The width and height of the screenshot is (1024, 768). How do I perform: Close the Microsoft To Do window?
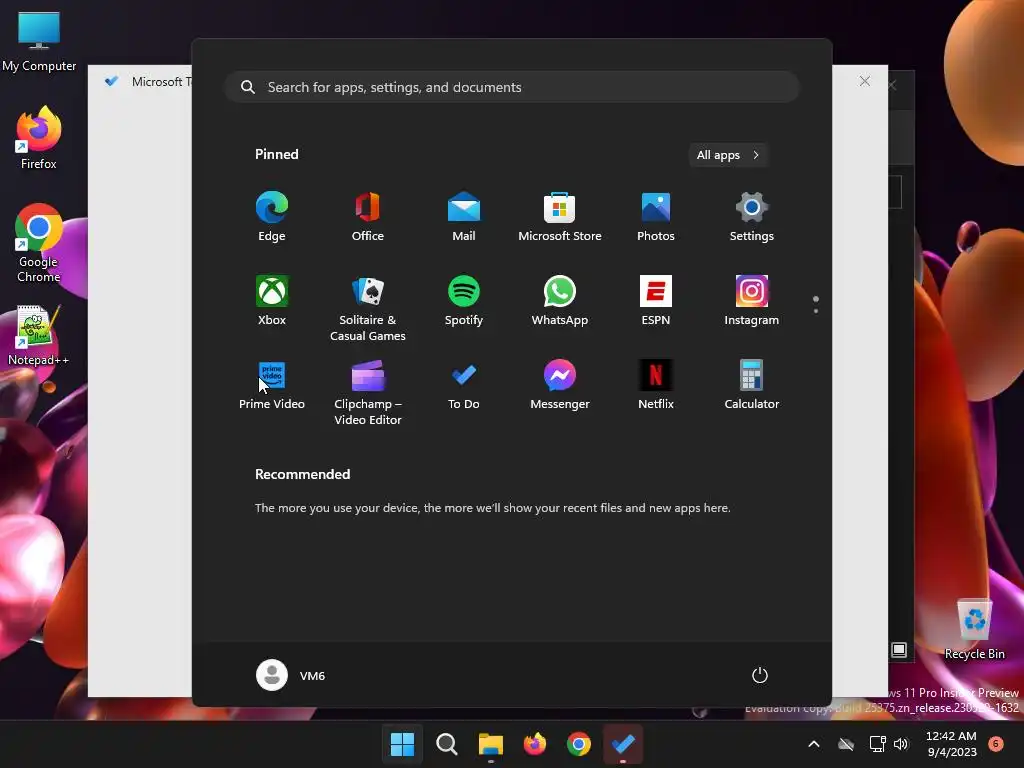(865, 81)
